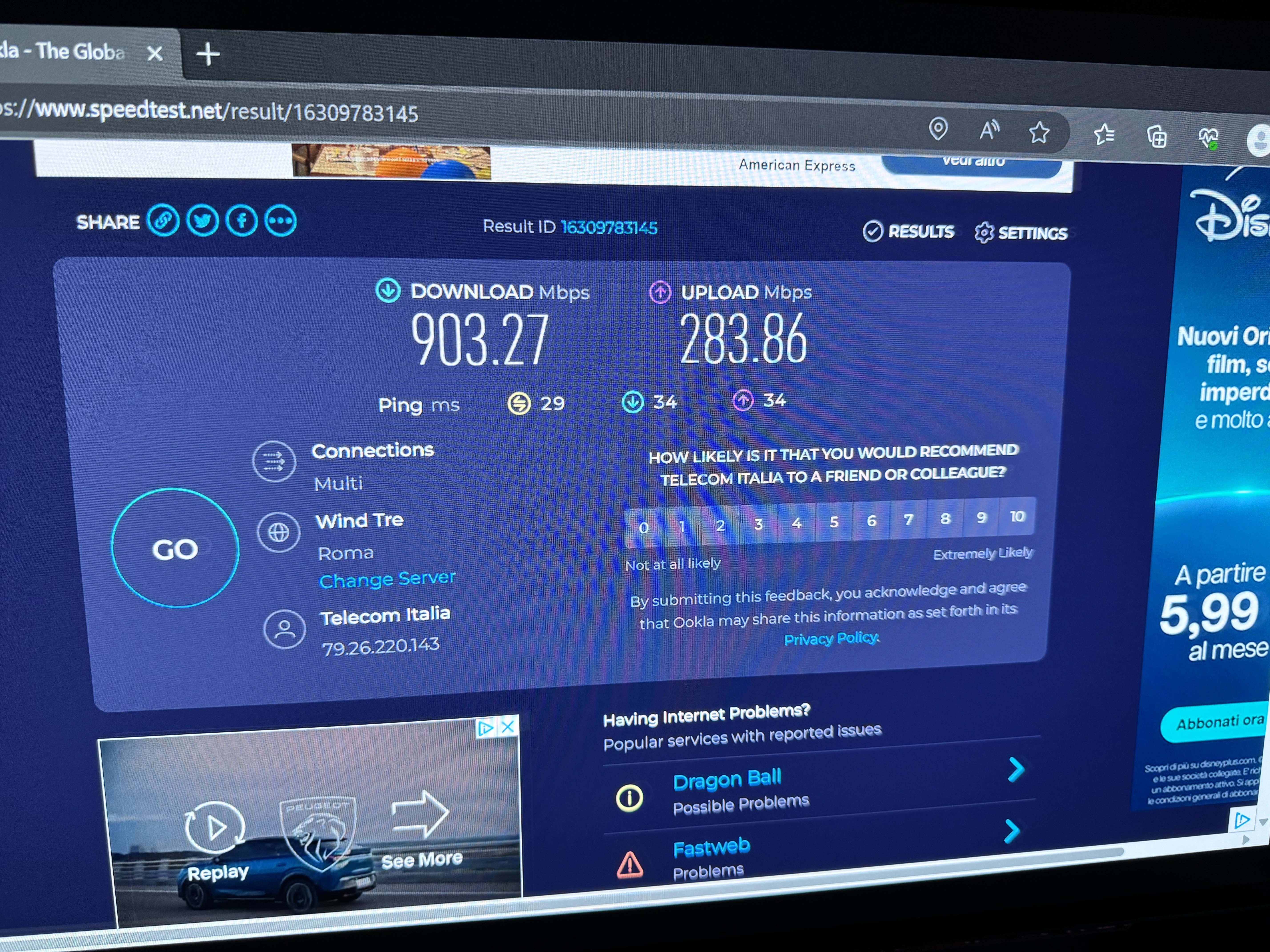1270x952 pixels.
Task: Click the American Express banner ad
Action: coord(797,165)
